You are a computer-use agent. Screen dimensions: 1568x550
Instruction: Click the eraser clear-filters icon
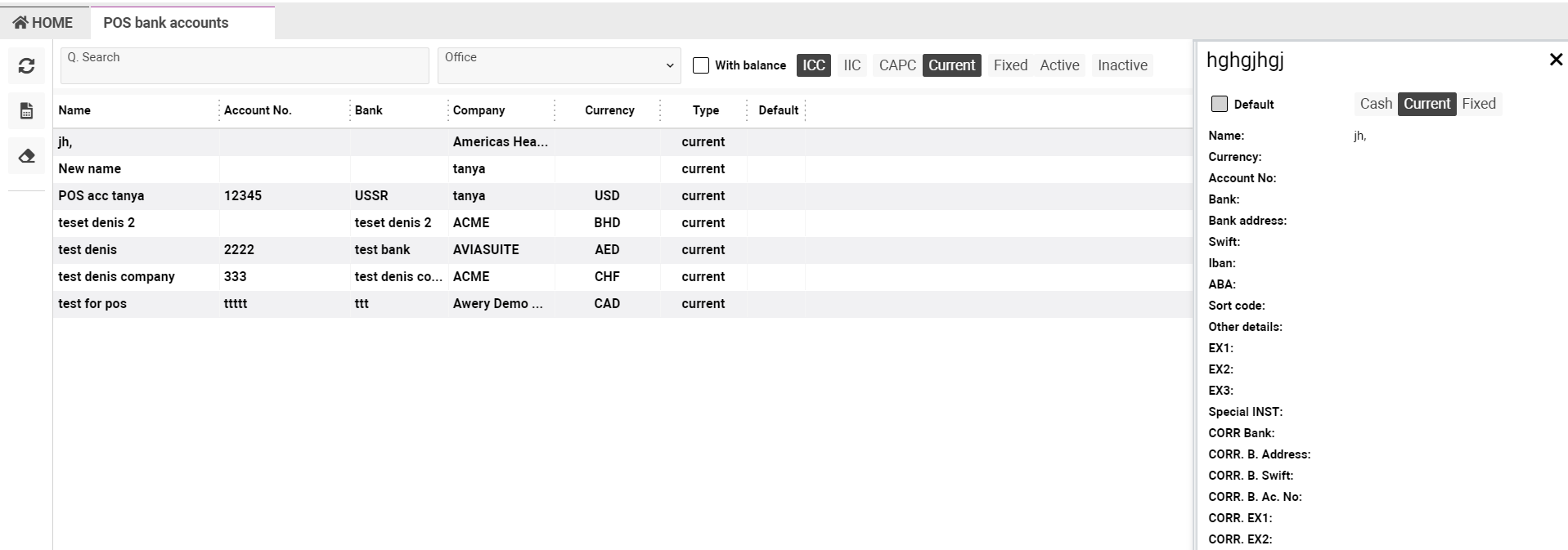pyautogui.click(x=26, y=155)
